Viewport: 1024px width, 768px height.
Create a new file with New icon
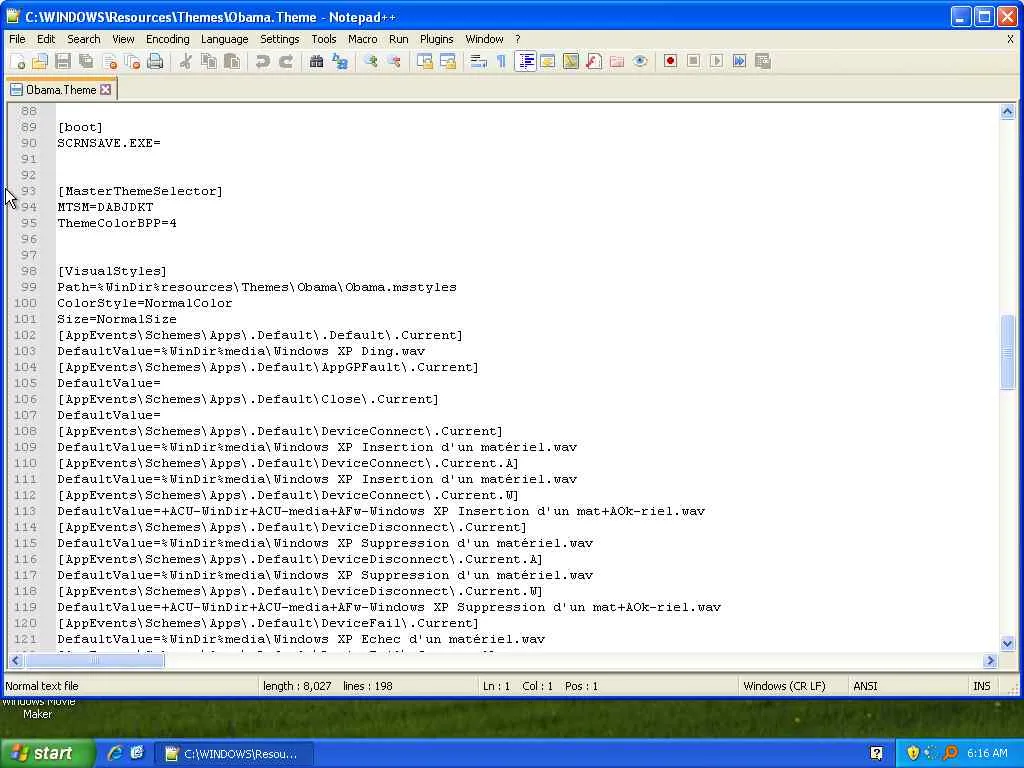(x=18, y=61)
